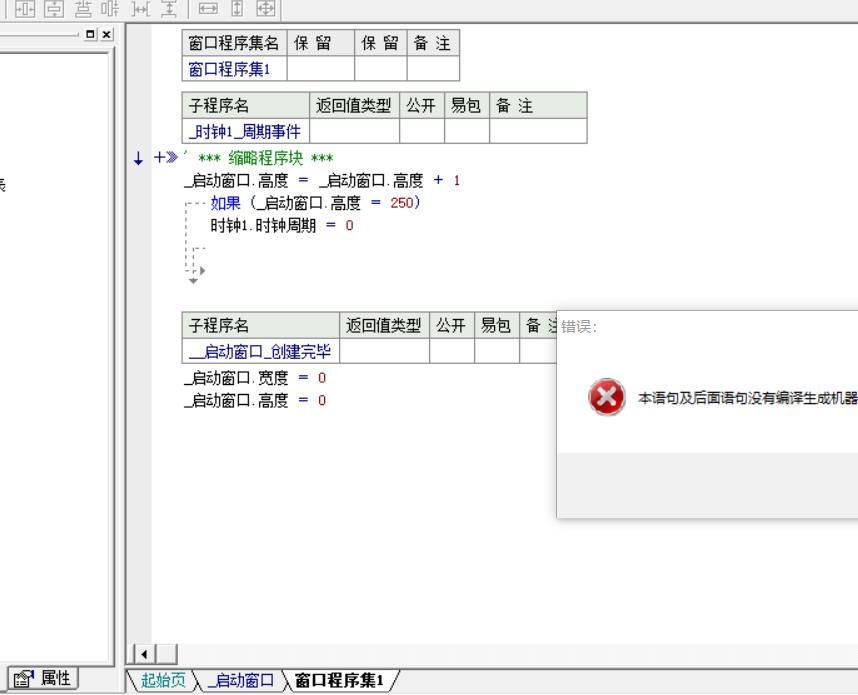Image resolution: width=858 pixels, height=695 pixels.
Task: Switch to the _启动窗口 tab
Action: (241, 680)
